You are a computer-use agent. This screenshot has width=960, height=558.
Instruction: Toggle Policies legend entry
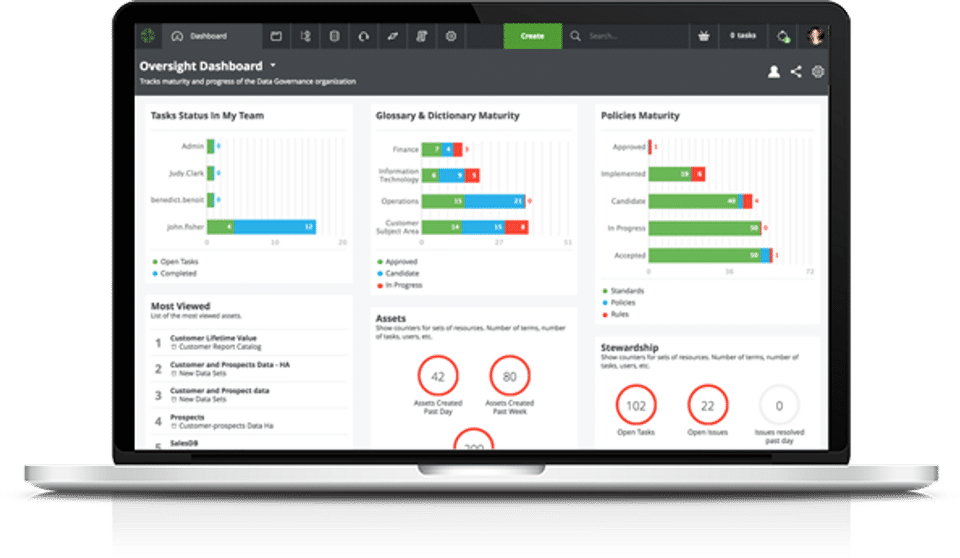click(619, 303)
